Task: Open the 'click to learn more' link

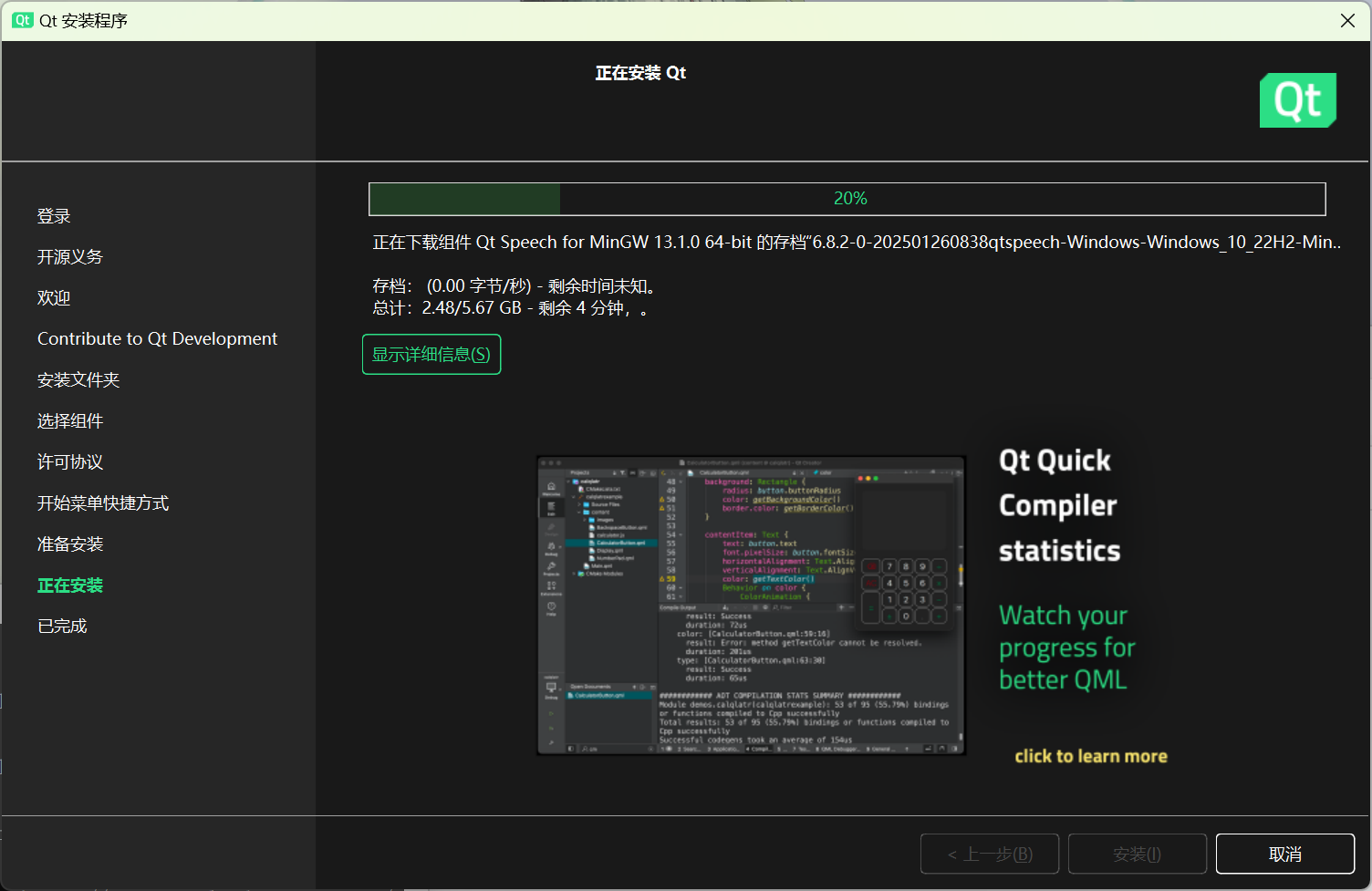Action: click(1090, 755)
